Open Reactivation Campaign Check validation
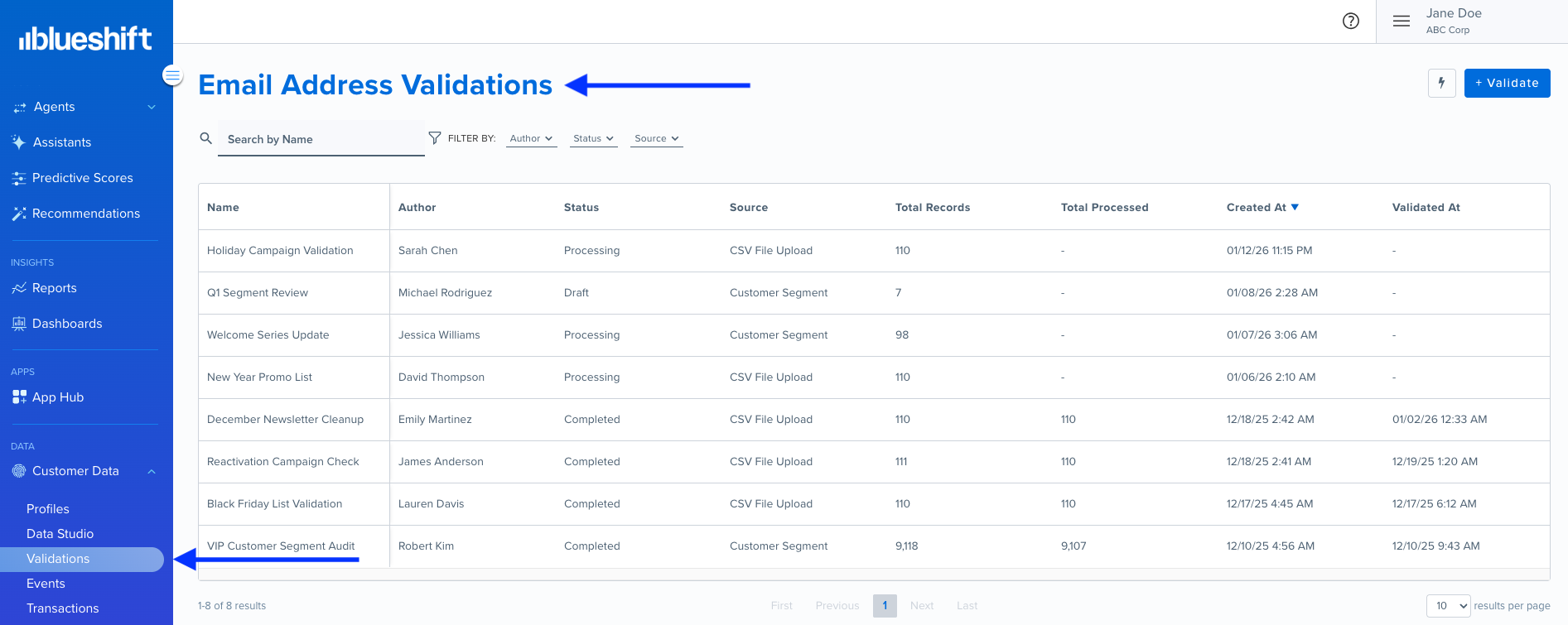The width and height of the screenshot is (1568, 625). 283,462
